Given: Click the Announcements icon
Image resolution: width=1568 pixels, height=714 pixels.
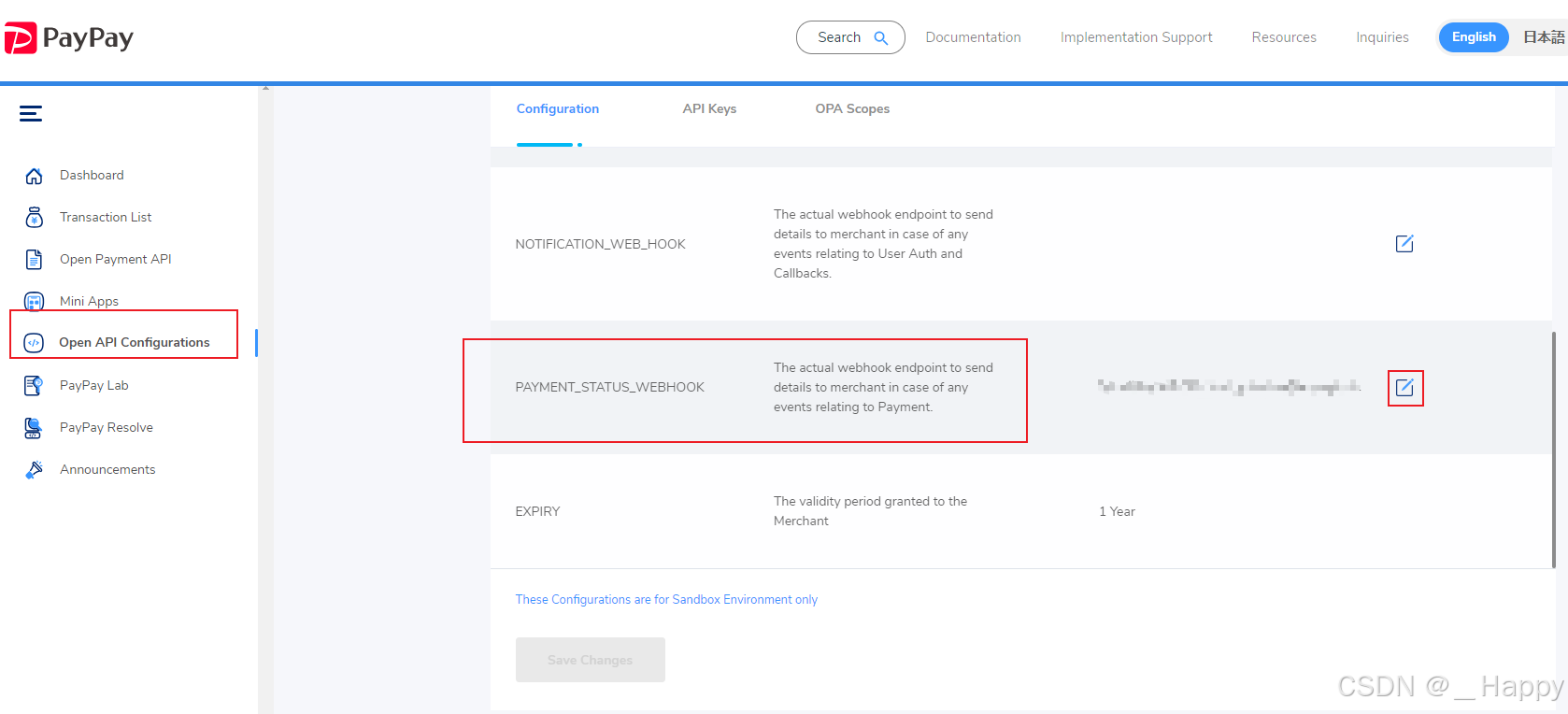Looking at the screenshot, I should pyautogui.click(x=35, y=470).
